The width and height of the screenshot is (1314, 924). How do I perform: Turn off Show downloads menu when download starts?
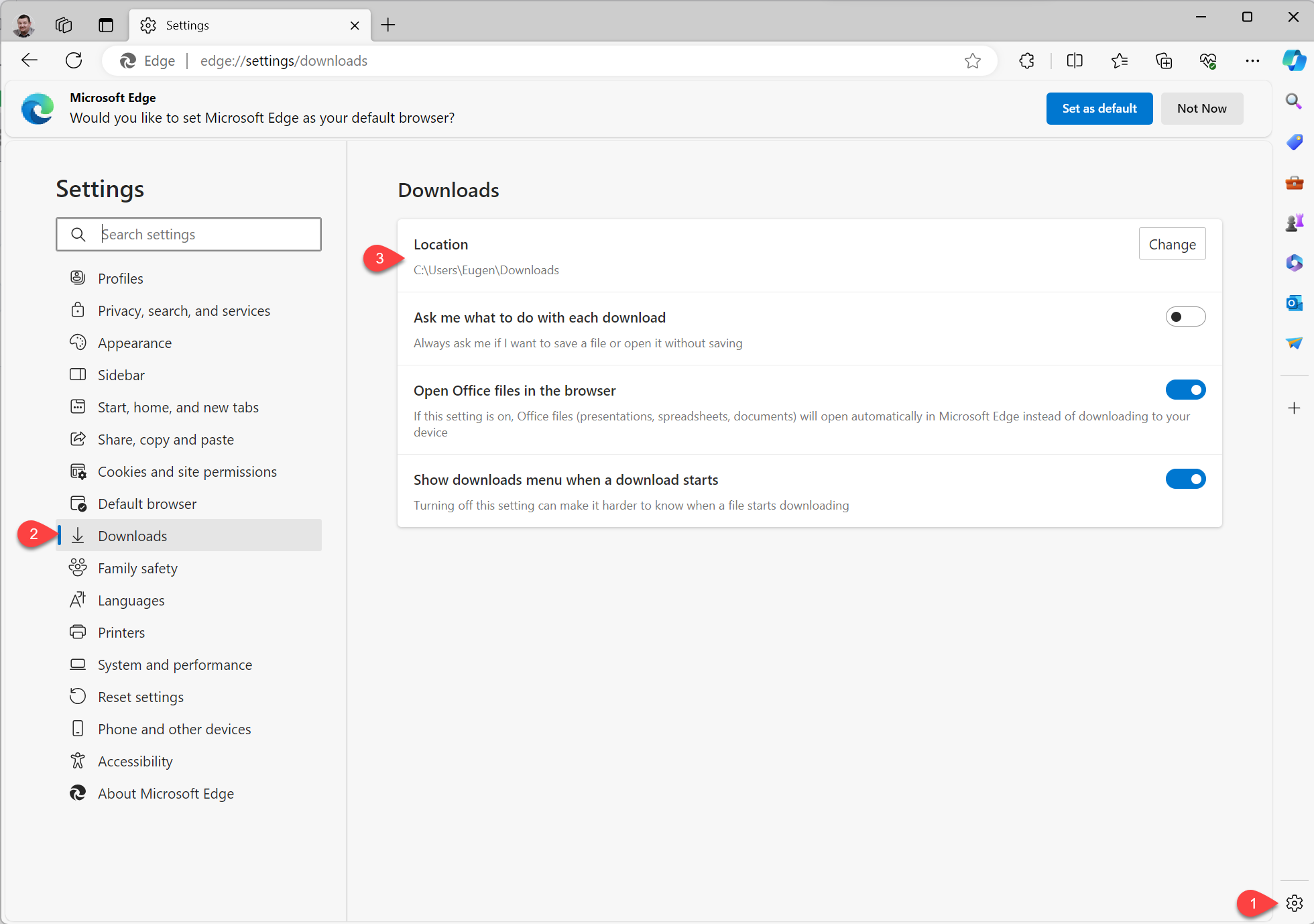pyautogui.click(x=1185, y=479)
